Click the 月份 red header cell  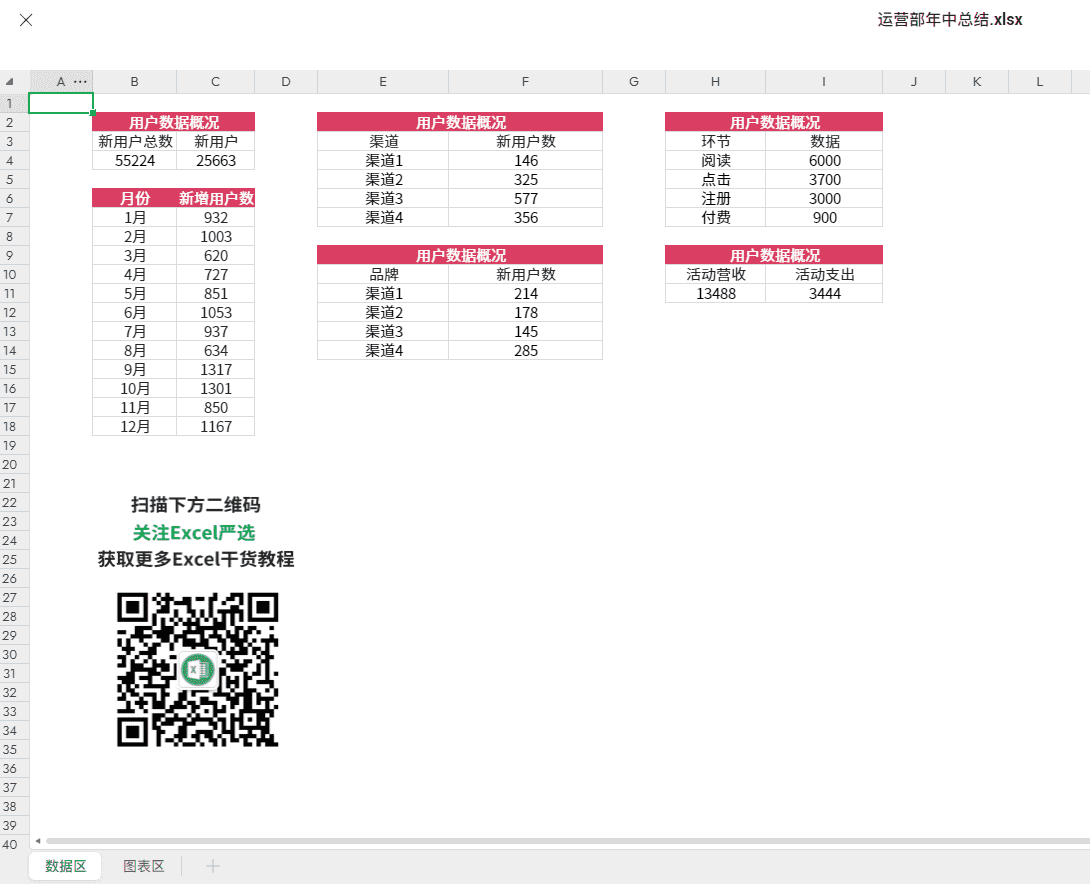(x=135, y=198)
